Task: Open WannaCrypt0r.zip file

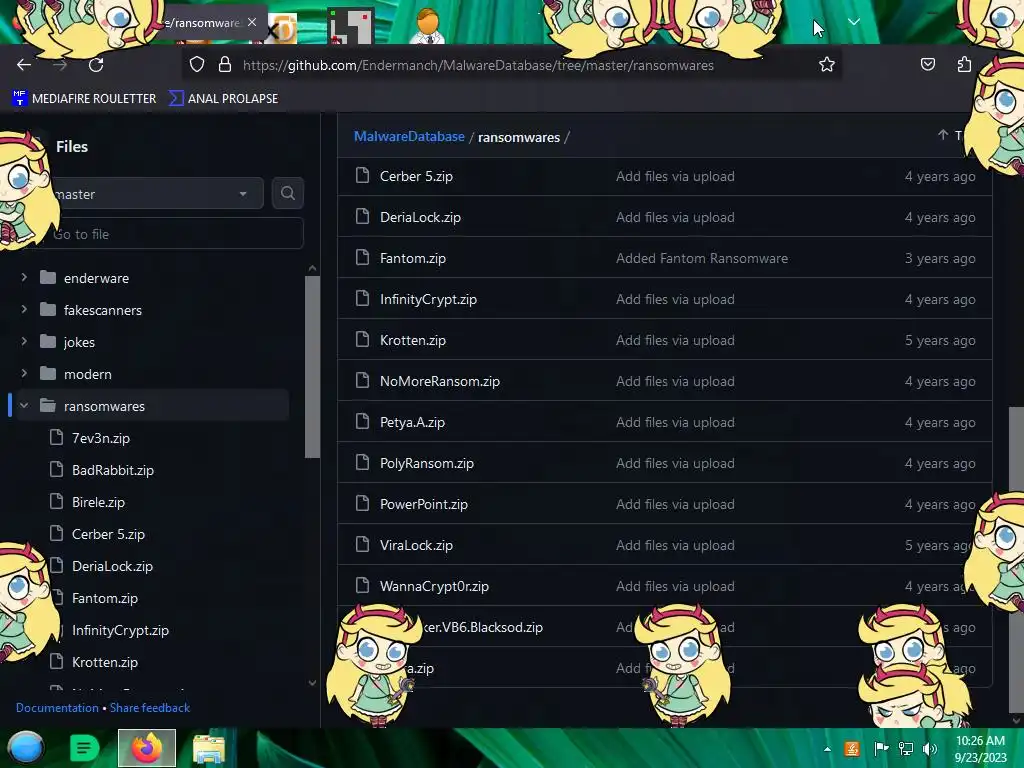Action: (x=434, y=586)
